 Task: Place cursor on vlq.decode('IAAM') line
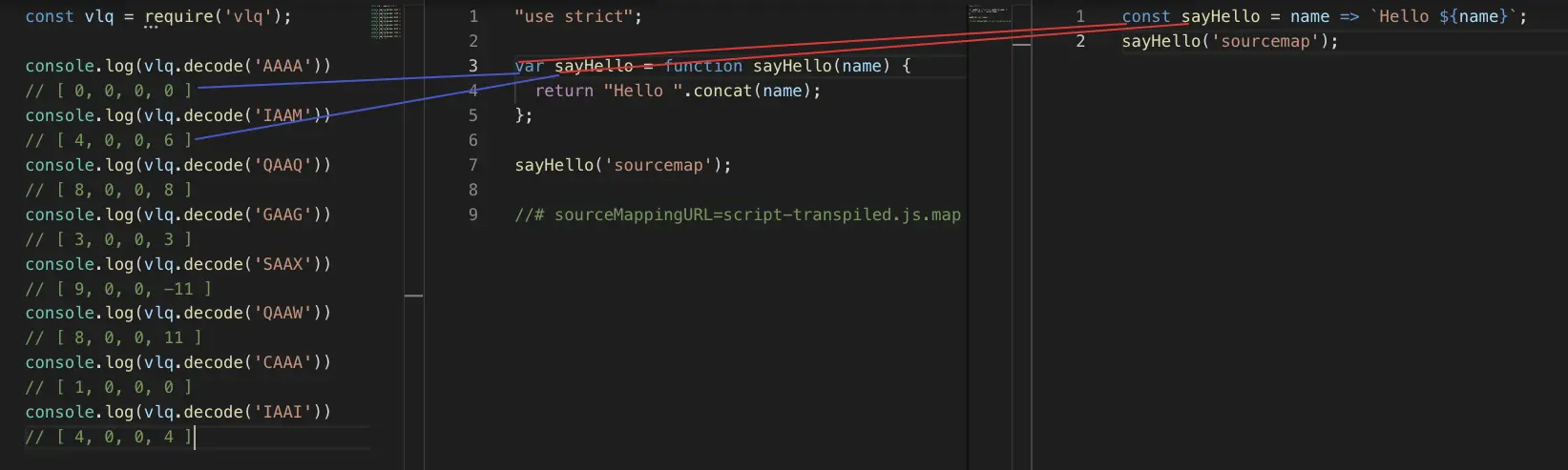[x=178, y=115]
